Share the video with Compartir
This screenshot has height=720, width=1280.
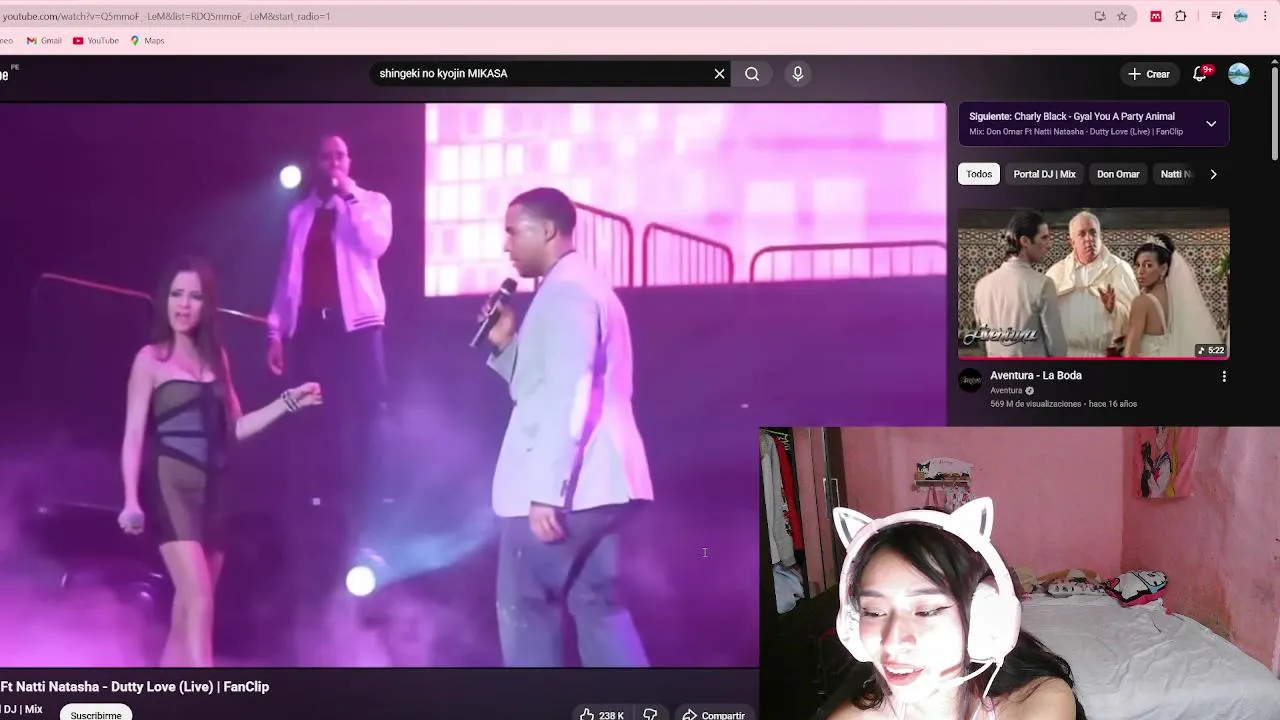pos(713,715)
